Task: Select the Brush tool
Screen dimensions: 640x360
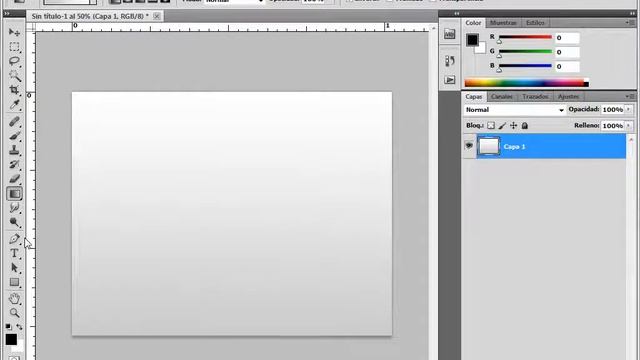Action: [14, 136]
